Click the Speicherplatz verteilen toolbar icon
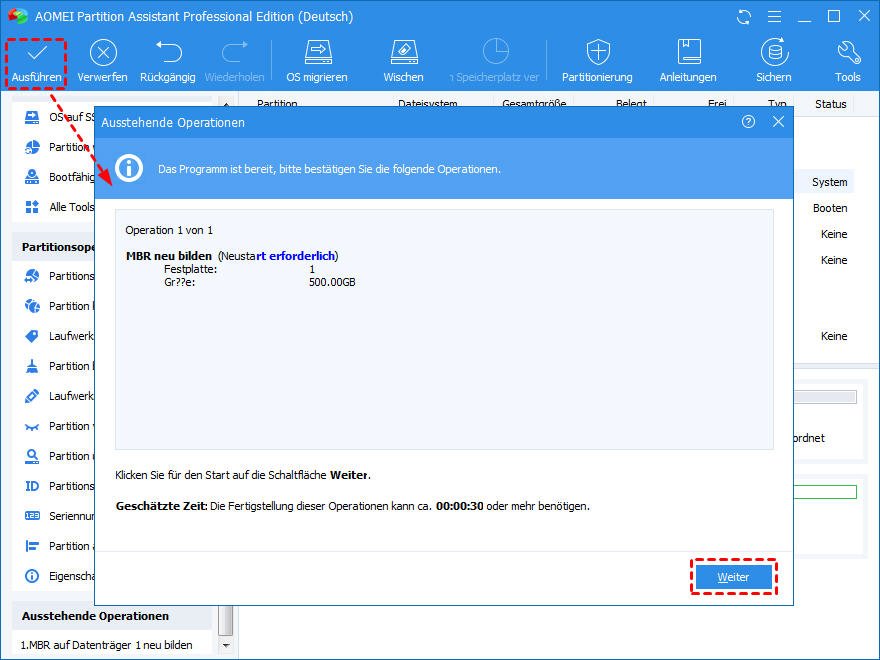 [496, 52]
